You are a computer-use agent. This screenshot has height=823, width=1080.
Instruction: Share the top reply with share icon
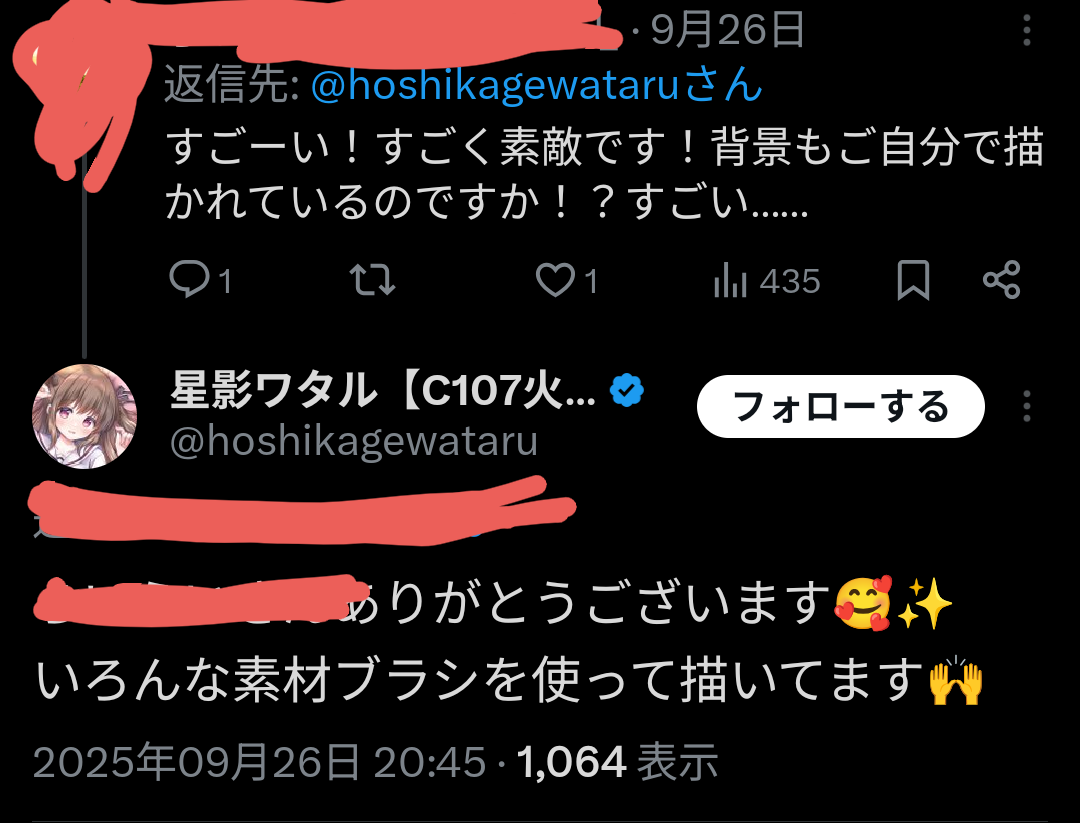pyautogui.click(x=1001, y=280)
